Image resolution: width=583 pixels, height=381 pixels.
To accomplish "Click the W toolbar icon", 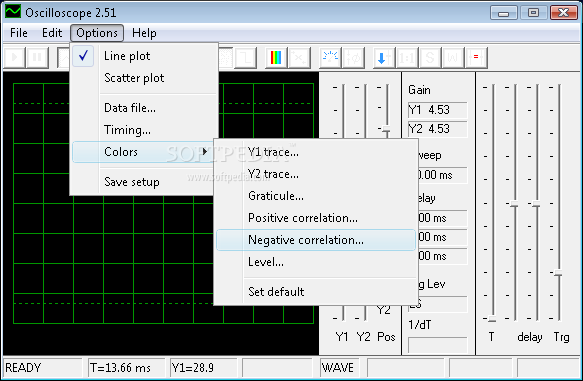I will coord(452,58).
